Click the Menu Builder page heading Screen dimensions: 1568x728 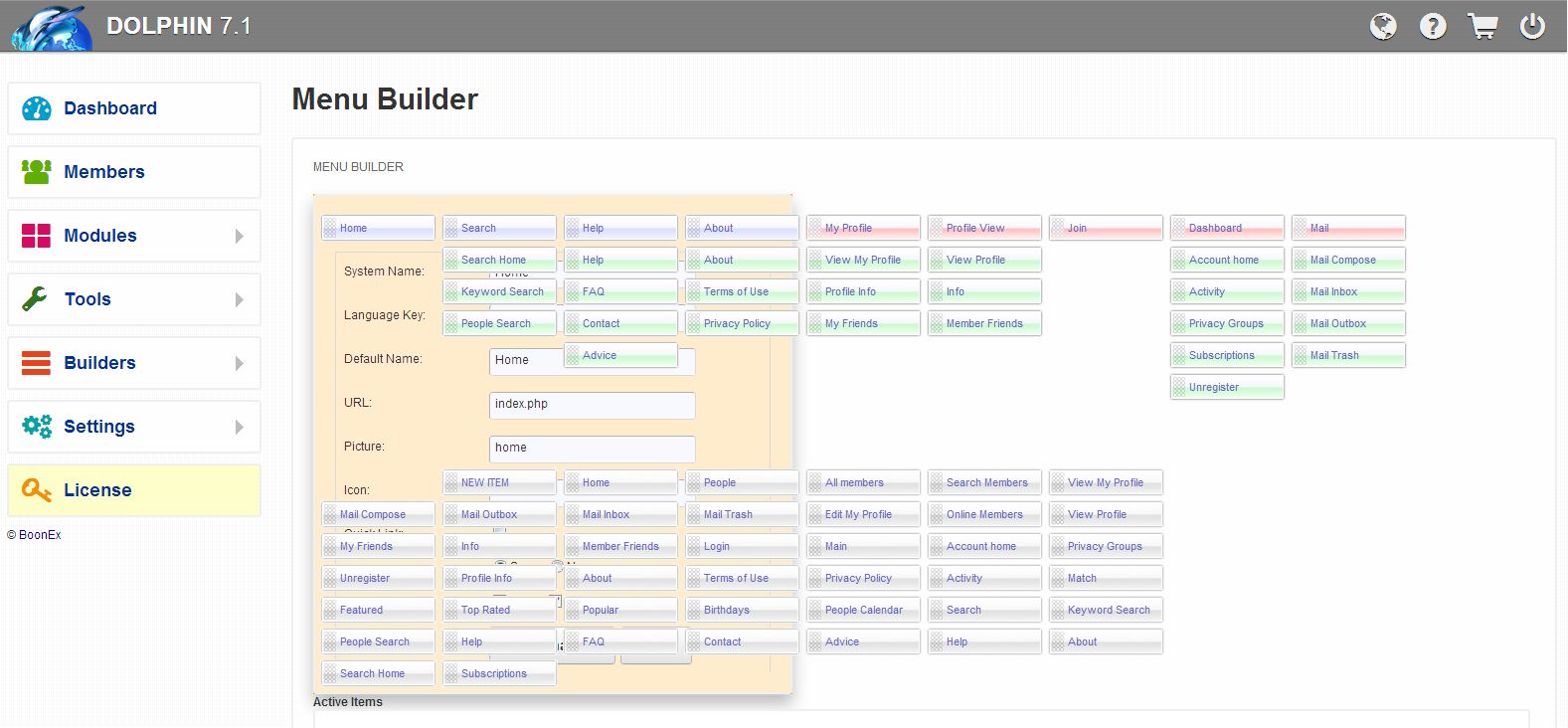(x=385, y=99)
